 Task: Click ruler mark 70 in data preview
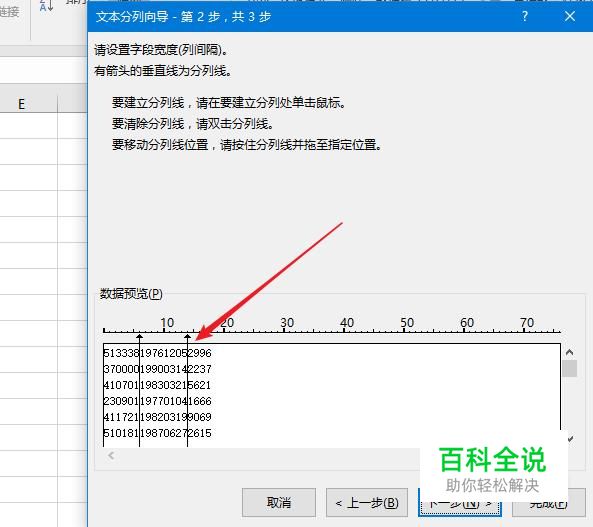(x=527, y=323)
